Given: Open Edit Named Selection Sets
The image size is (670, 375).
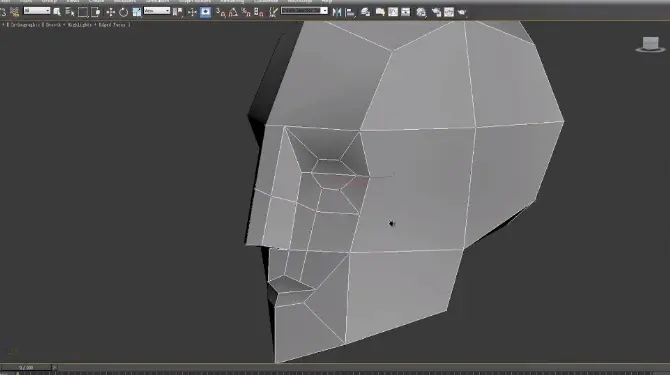Looking at the screenshot, I should [x=273, y=12].
